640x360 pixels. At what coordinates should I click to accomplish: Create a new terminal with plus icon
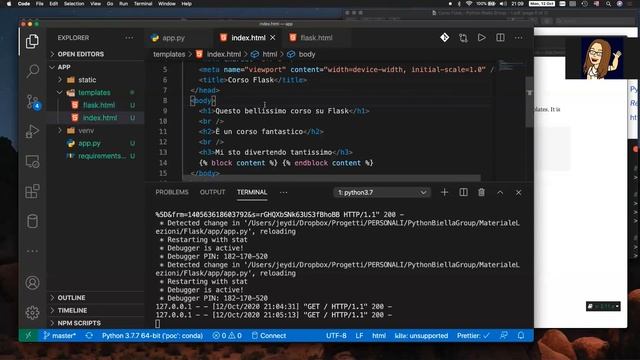tap(444, 192)
